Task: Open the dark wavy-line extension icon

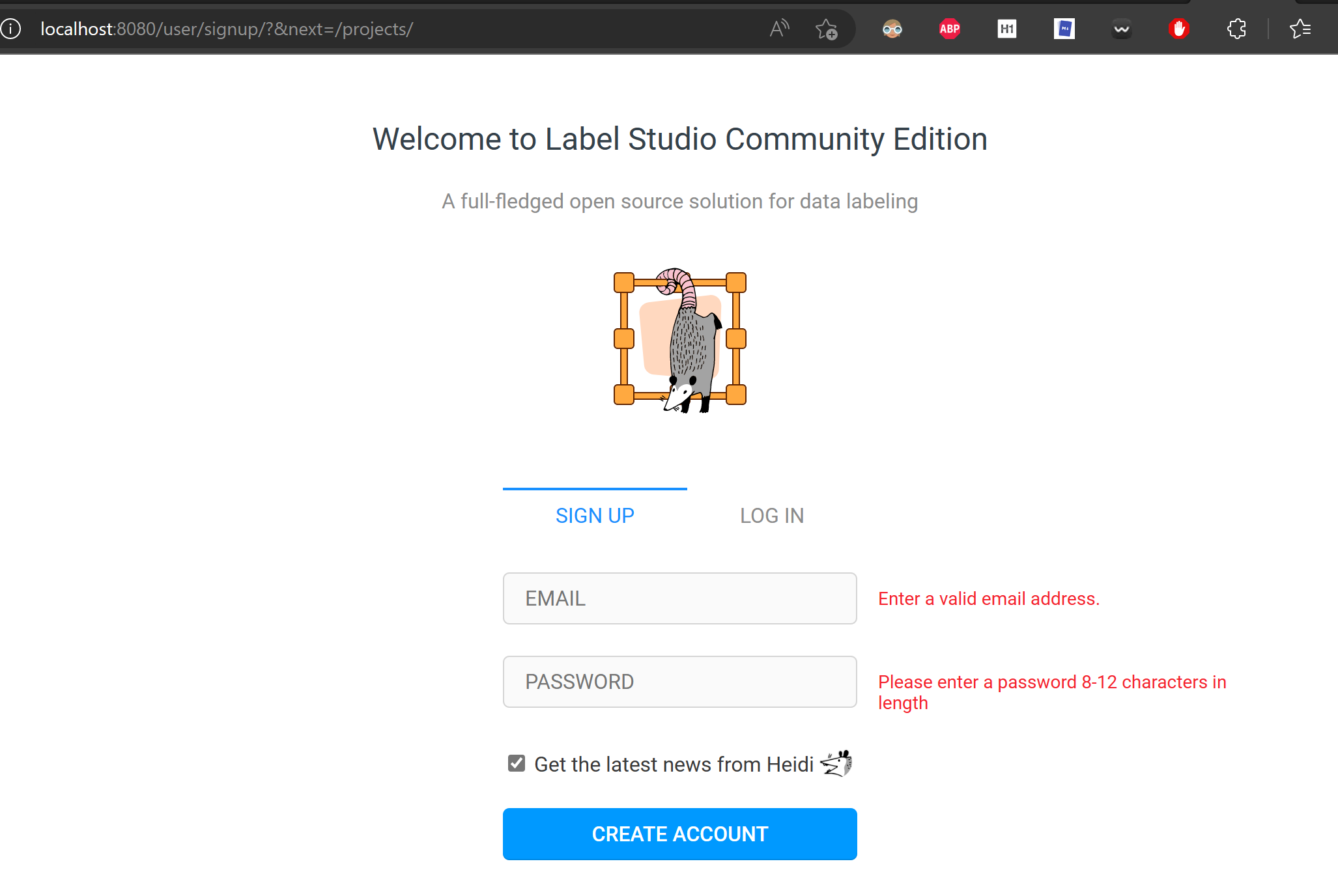Action: 1122,29
